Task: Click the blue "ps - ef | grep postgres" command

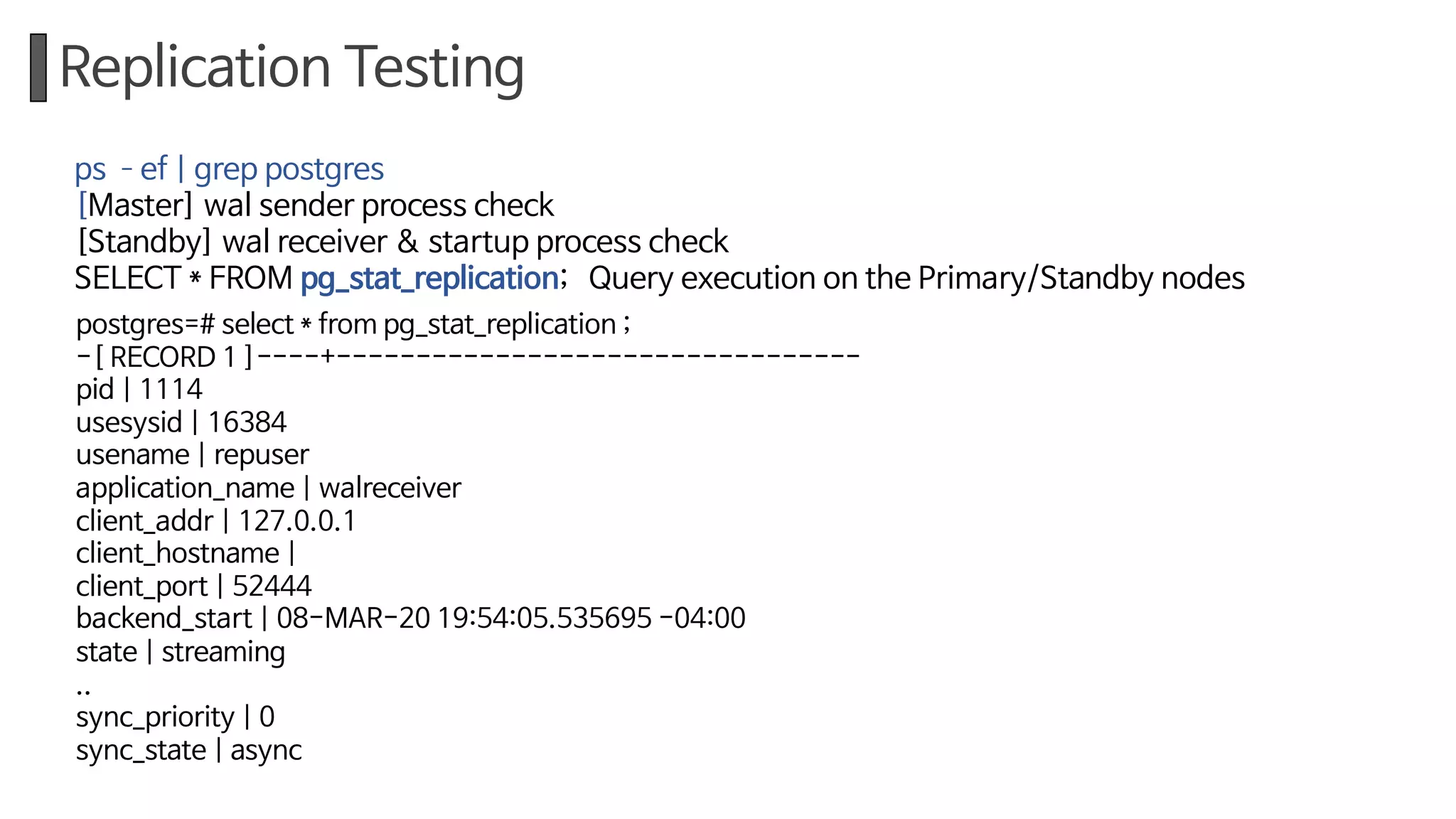Action: [x=229, y=169]
